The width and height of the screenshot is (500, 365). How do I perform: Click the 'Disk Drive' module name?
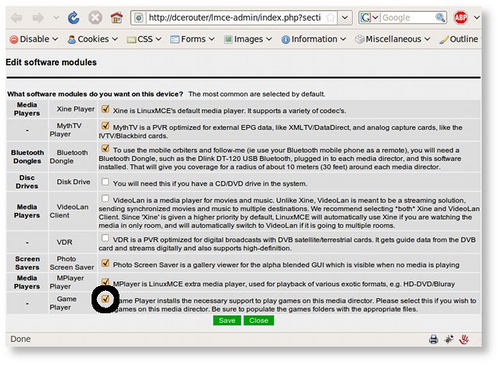tap(73, 182)
